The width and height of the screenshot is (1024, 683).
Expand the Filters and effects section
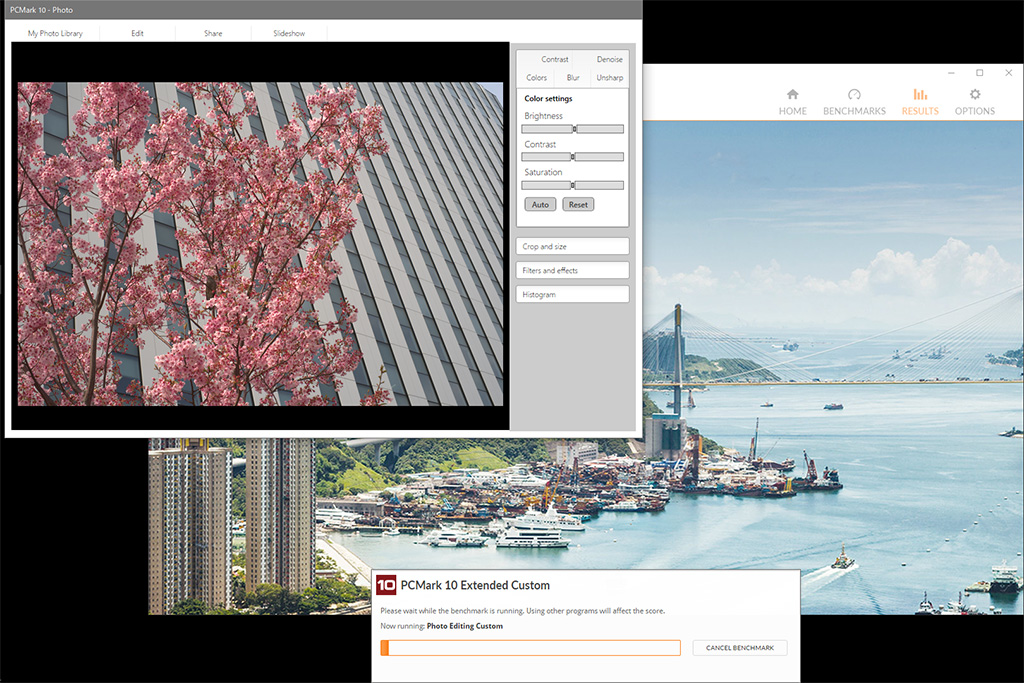[x=573, y=270]
